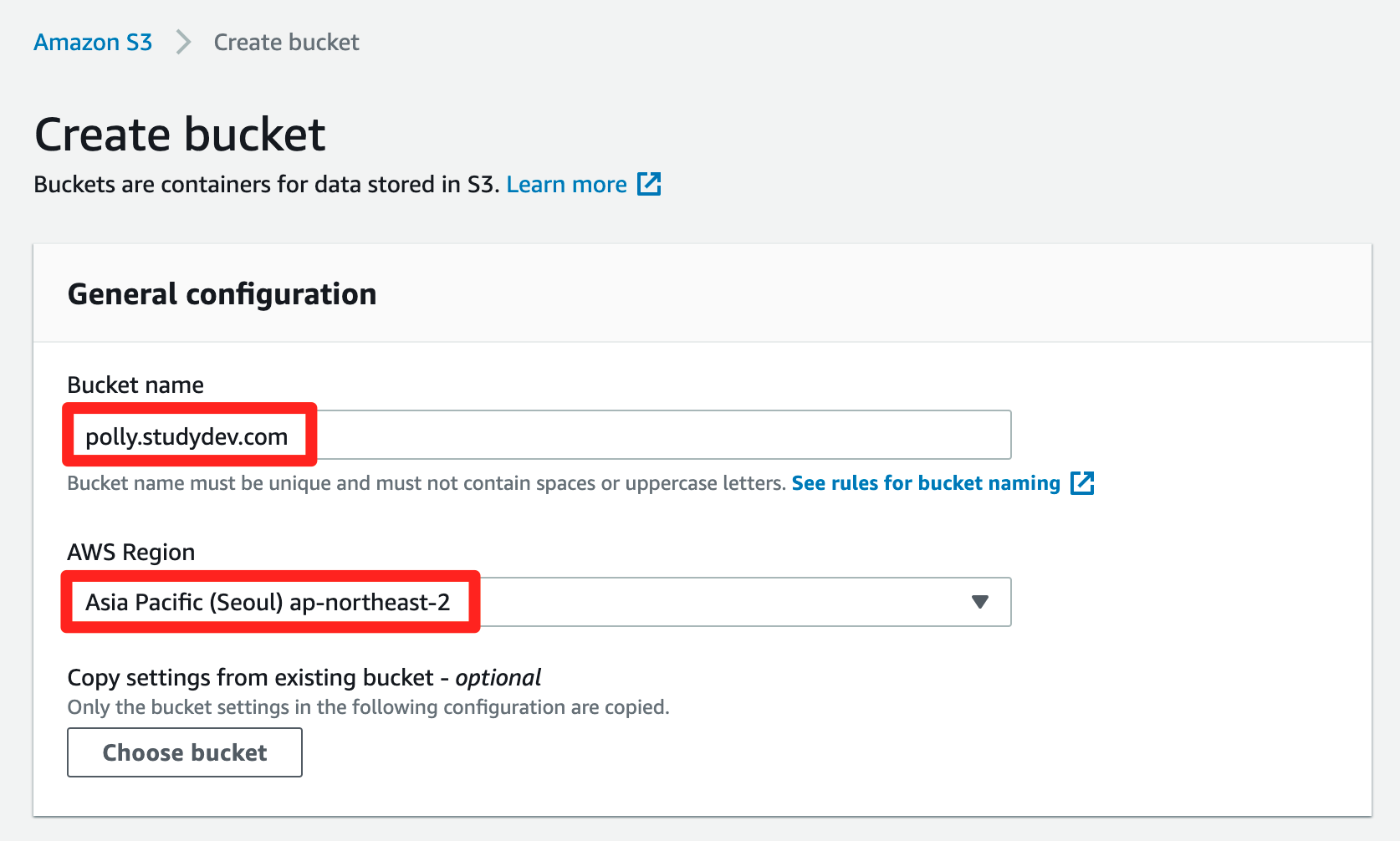Click external link icon beside Learn more
1400x841 pixels.
[649, 184]
